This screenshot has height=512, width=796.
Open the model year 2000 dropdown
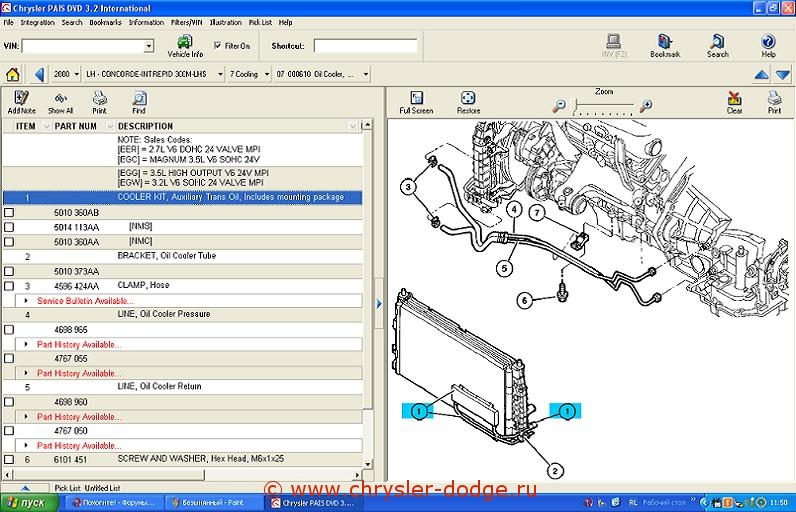(x=76, y=74)
